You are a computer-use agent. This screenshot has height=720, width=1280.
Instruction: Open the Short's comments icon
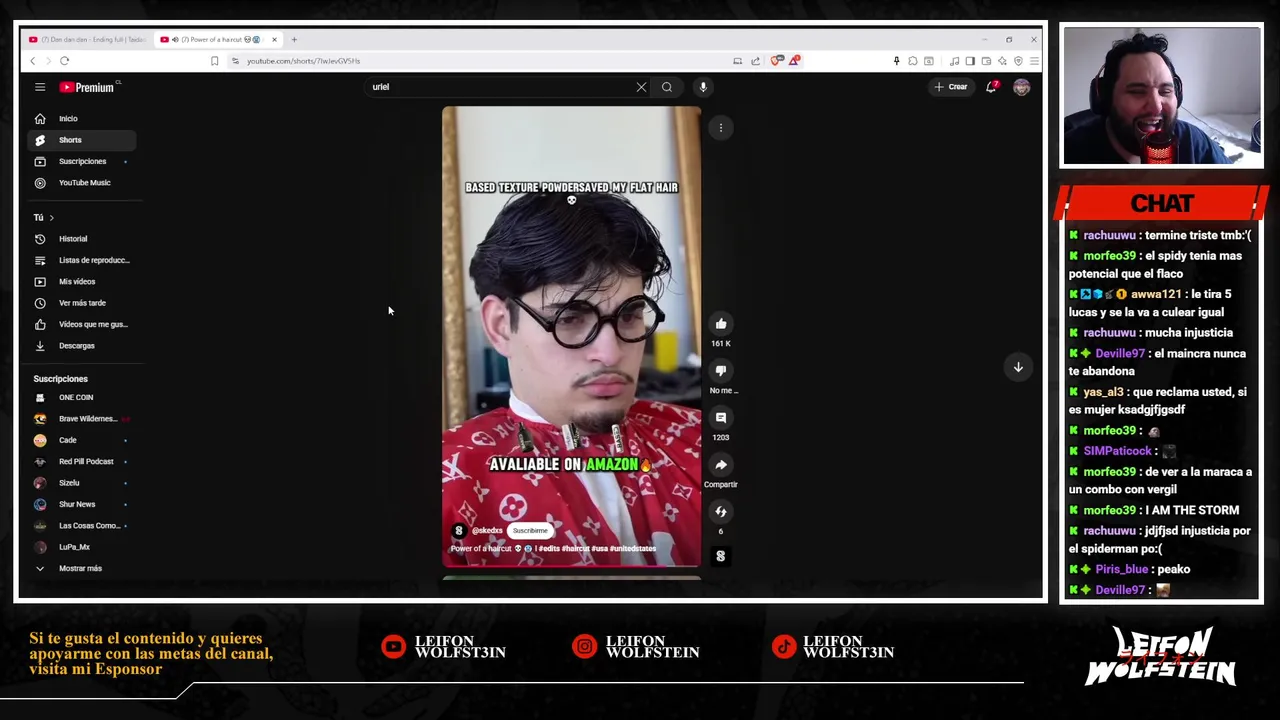[720, 418]
